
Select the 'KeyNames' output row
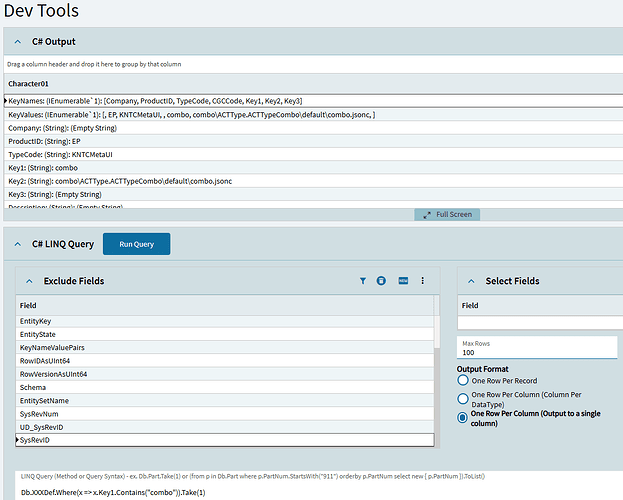(313, 101)
